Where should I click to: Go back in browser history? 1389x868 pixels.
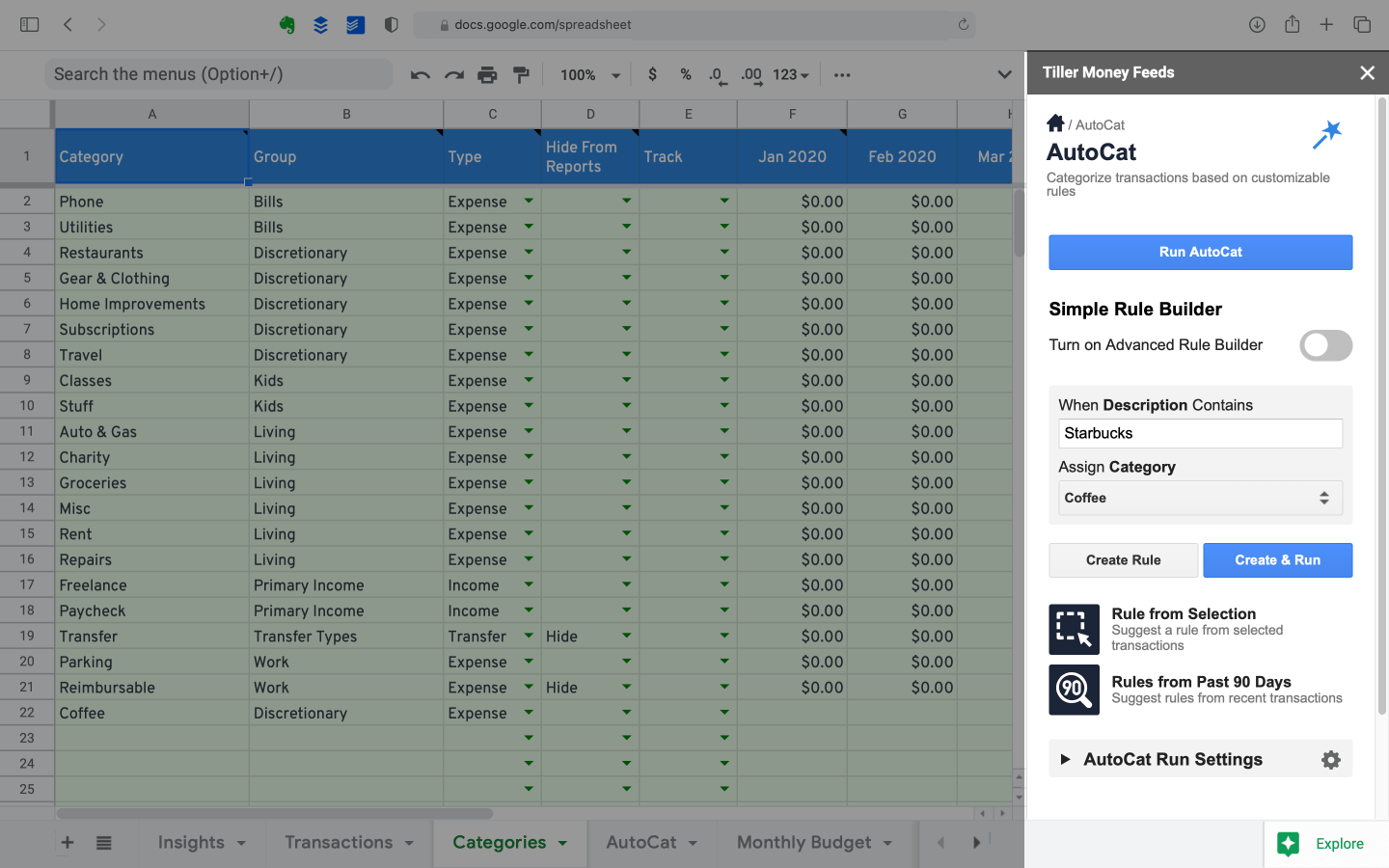coord(68,25)
